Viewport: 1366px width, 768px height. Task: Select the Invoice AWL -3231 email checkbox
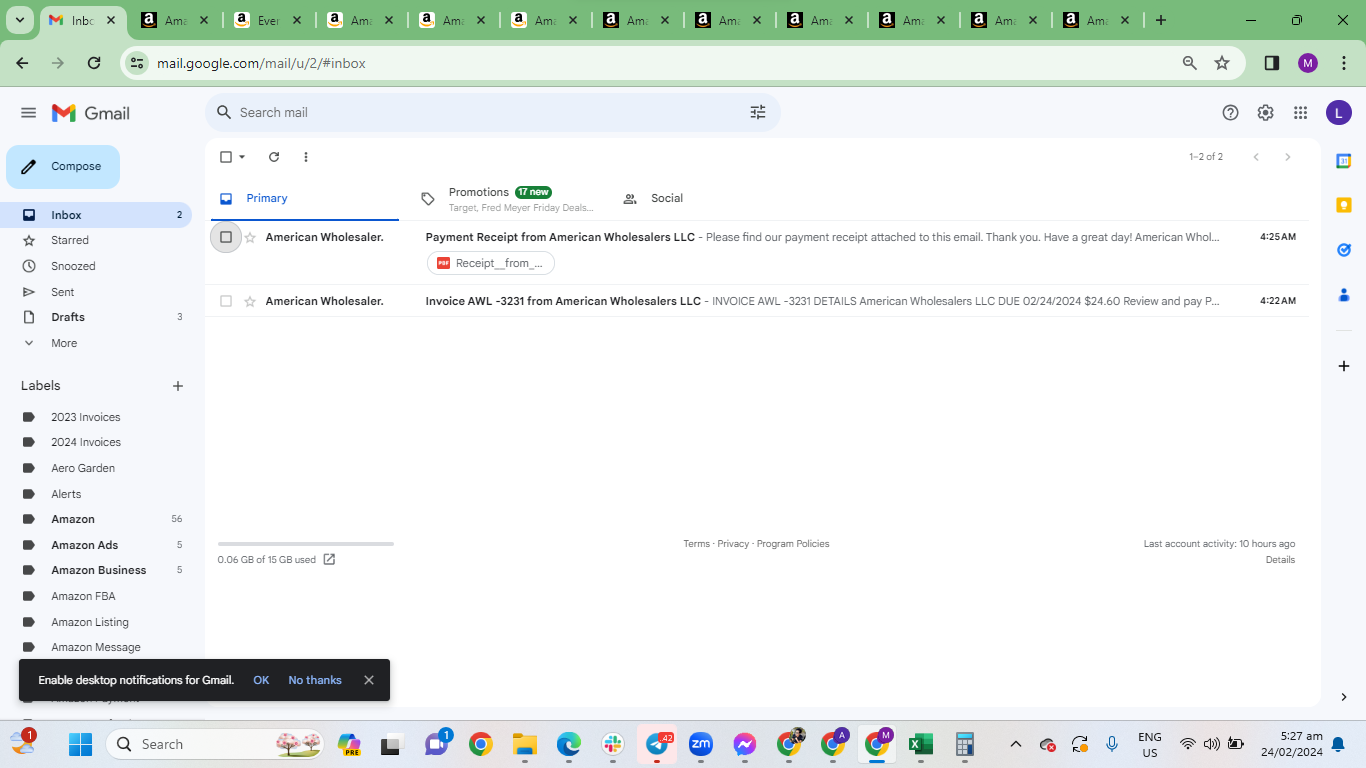(226, 301)
